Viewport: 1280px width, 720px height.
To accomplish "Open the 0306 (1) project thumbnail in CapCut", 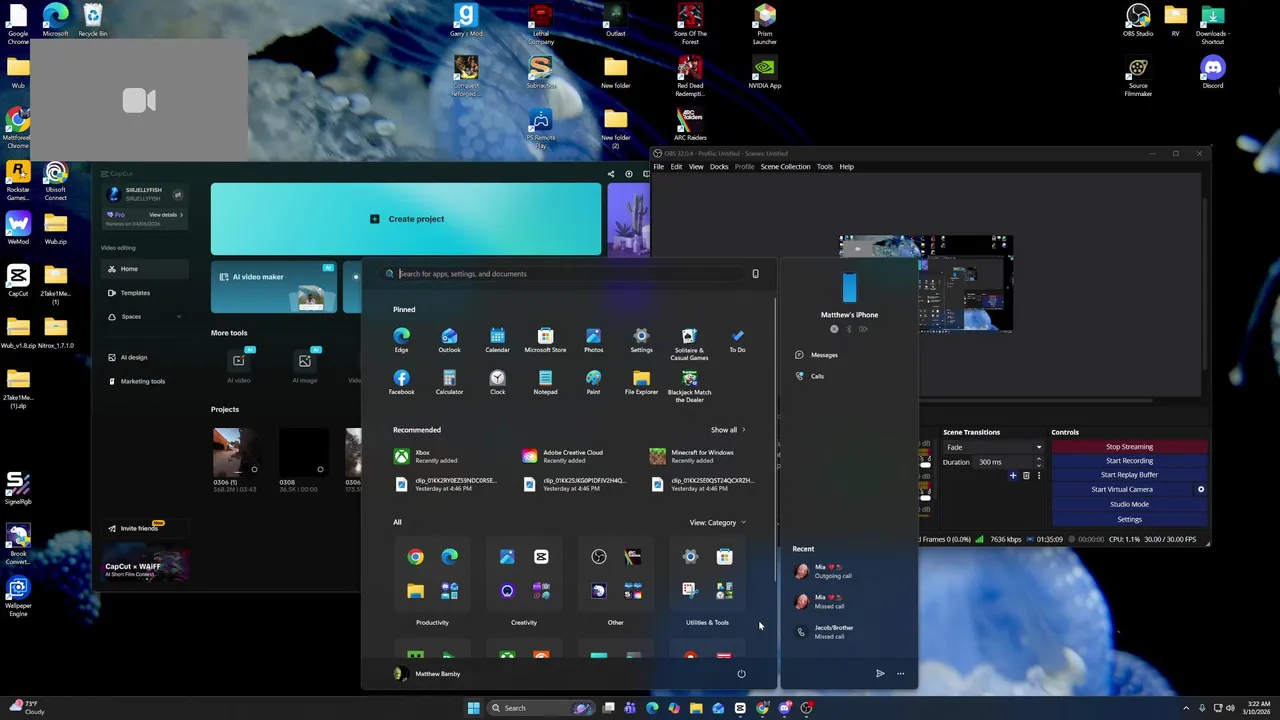I will point(237,452).
